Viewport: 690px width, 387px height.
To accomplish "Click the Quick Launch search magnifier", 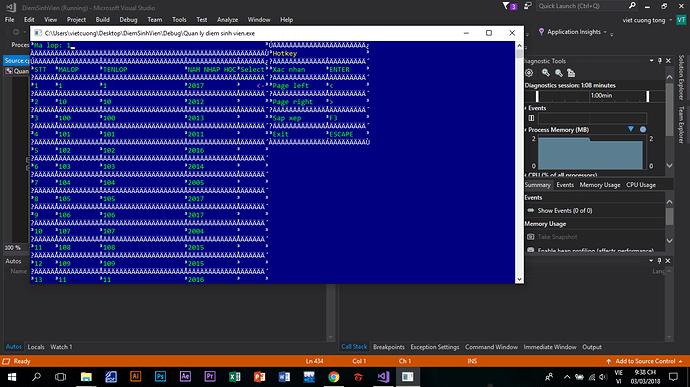I will click(632, 6).
